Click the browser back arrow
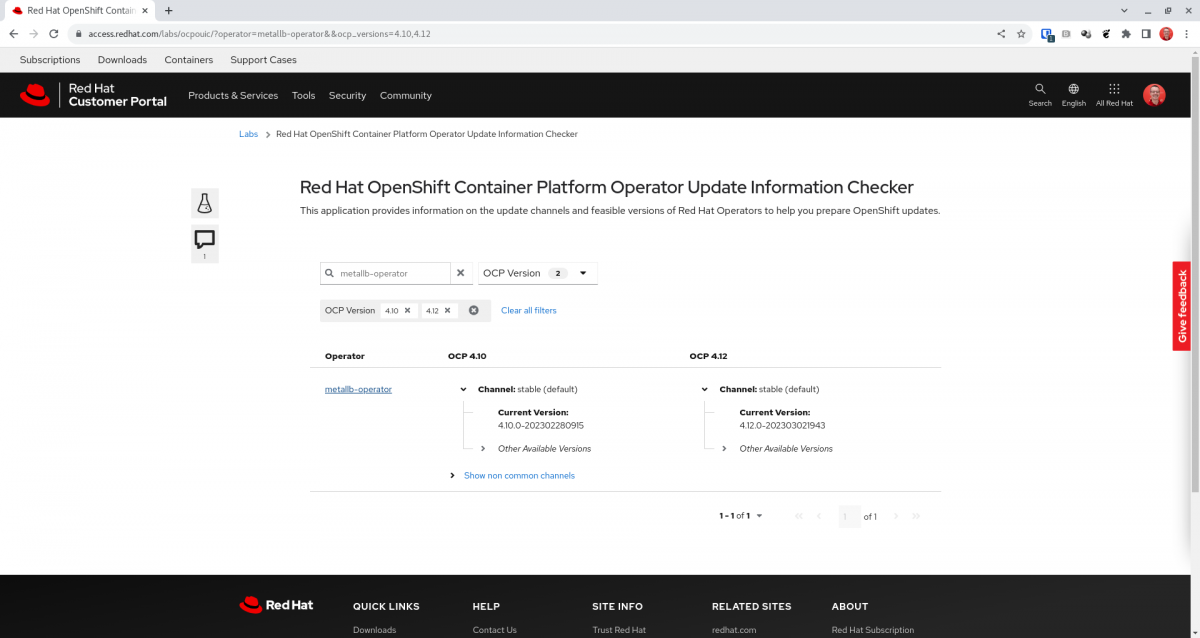Screen dimensions: 1200x638 [x=13, y=33]
